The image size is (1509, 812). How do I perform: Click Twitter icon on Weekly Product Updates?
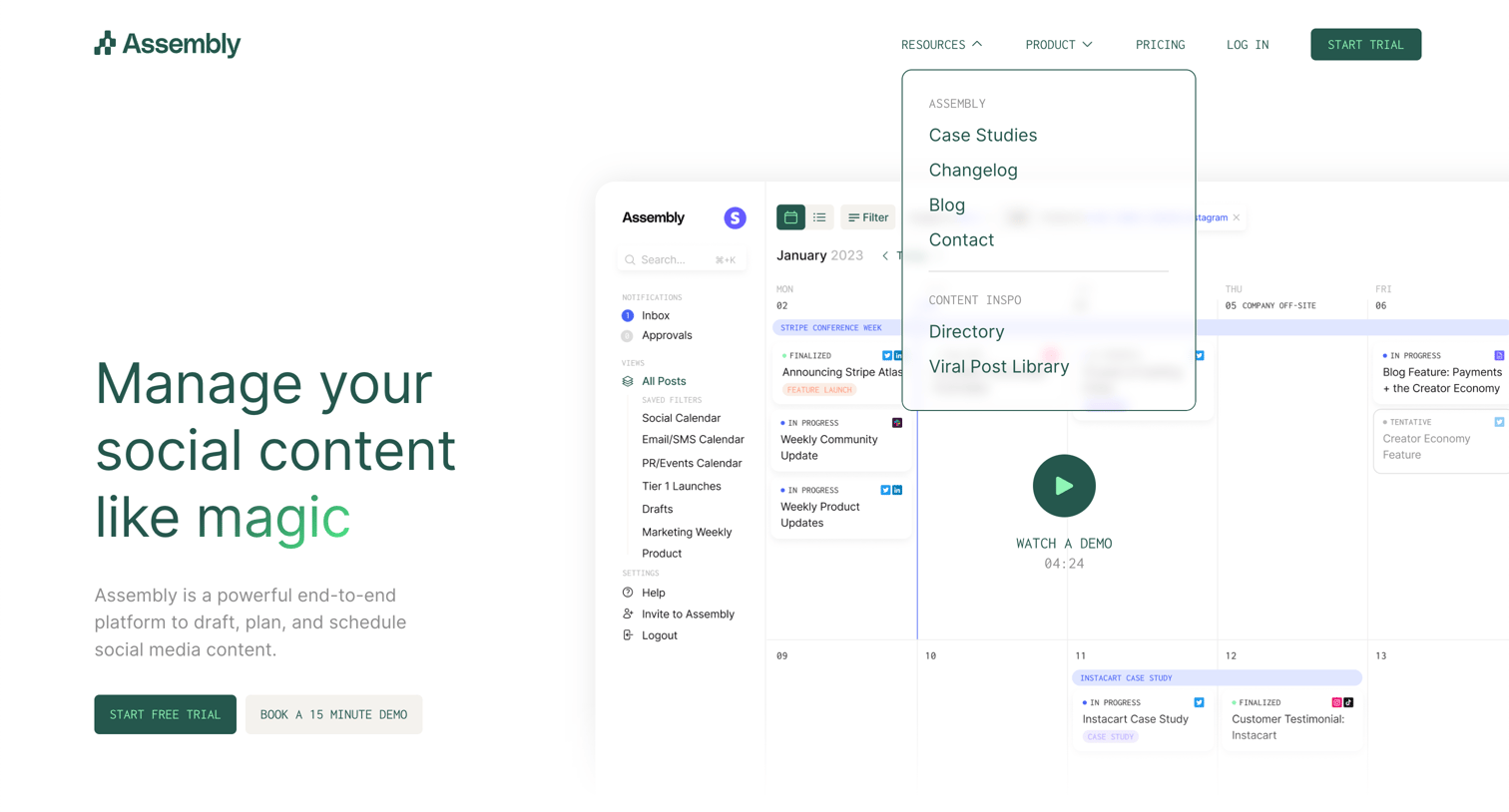(885, 491)
